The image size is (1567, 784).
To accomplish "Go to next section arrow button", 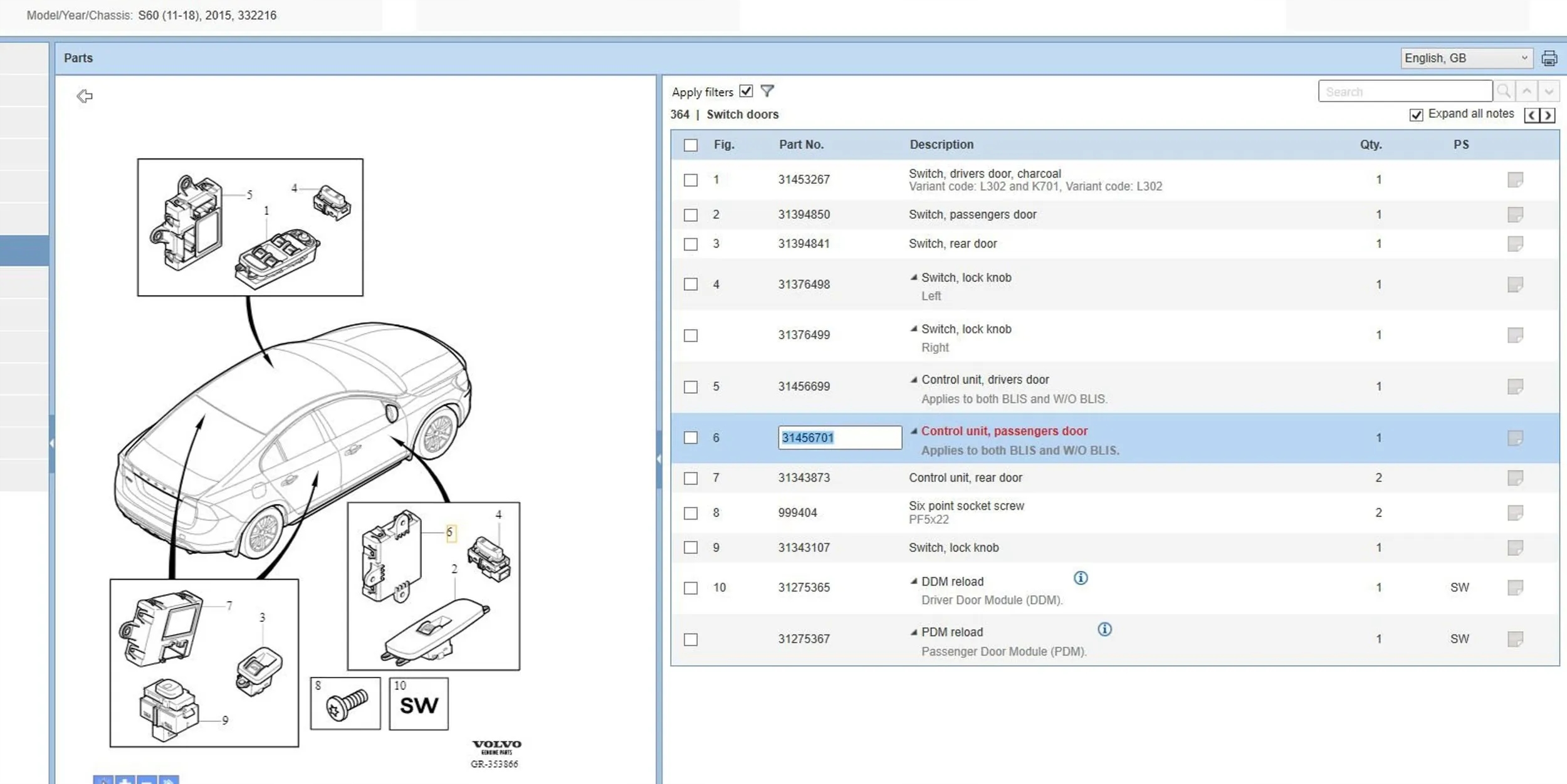I will point(1548,115).
